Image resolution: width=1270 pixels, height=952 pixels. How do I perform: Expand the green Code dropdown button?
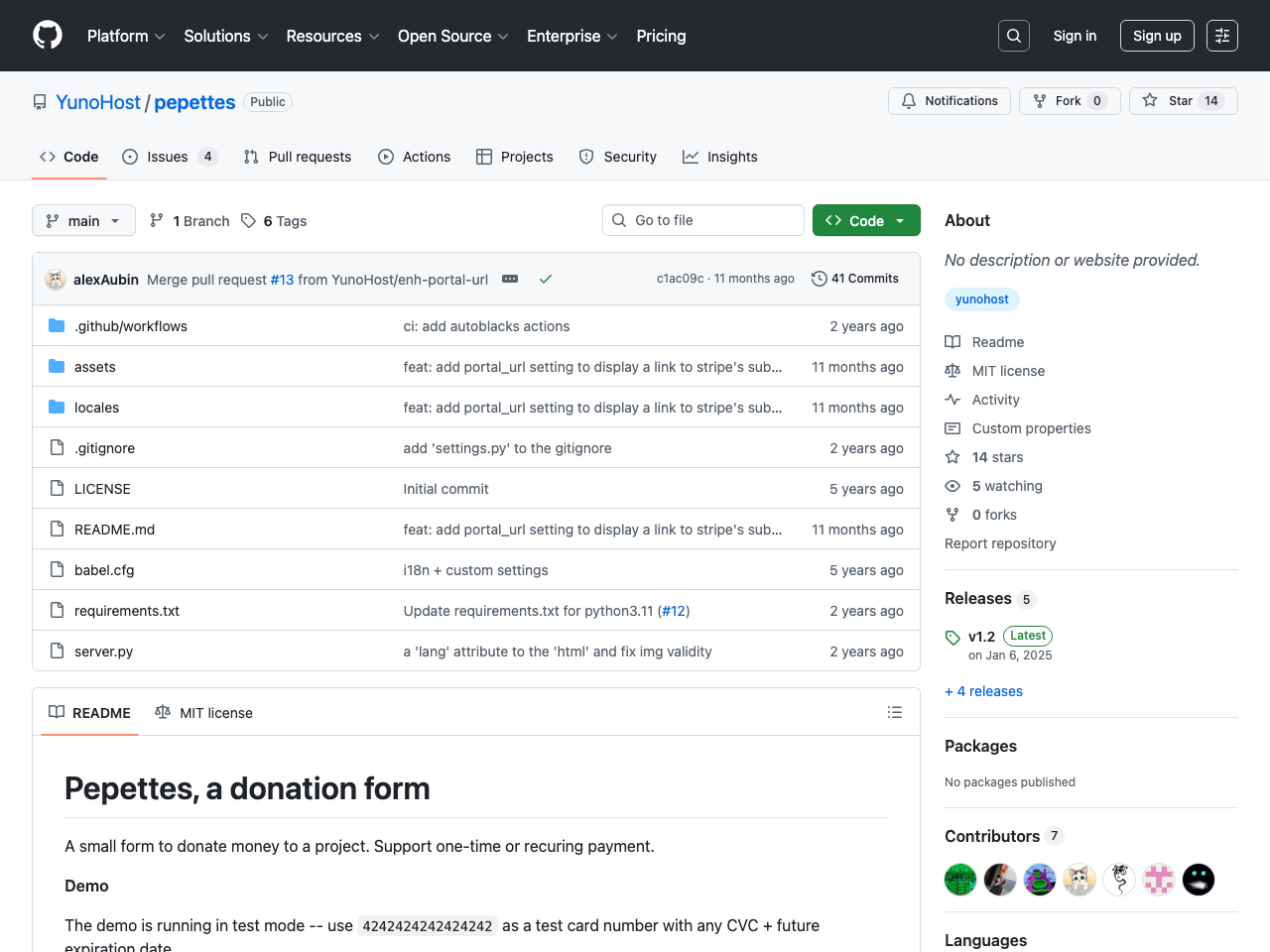[866, 221]
